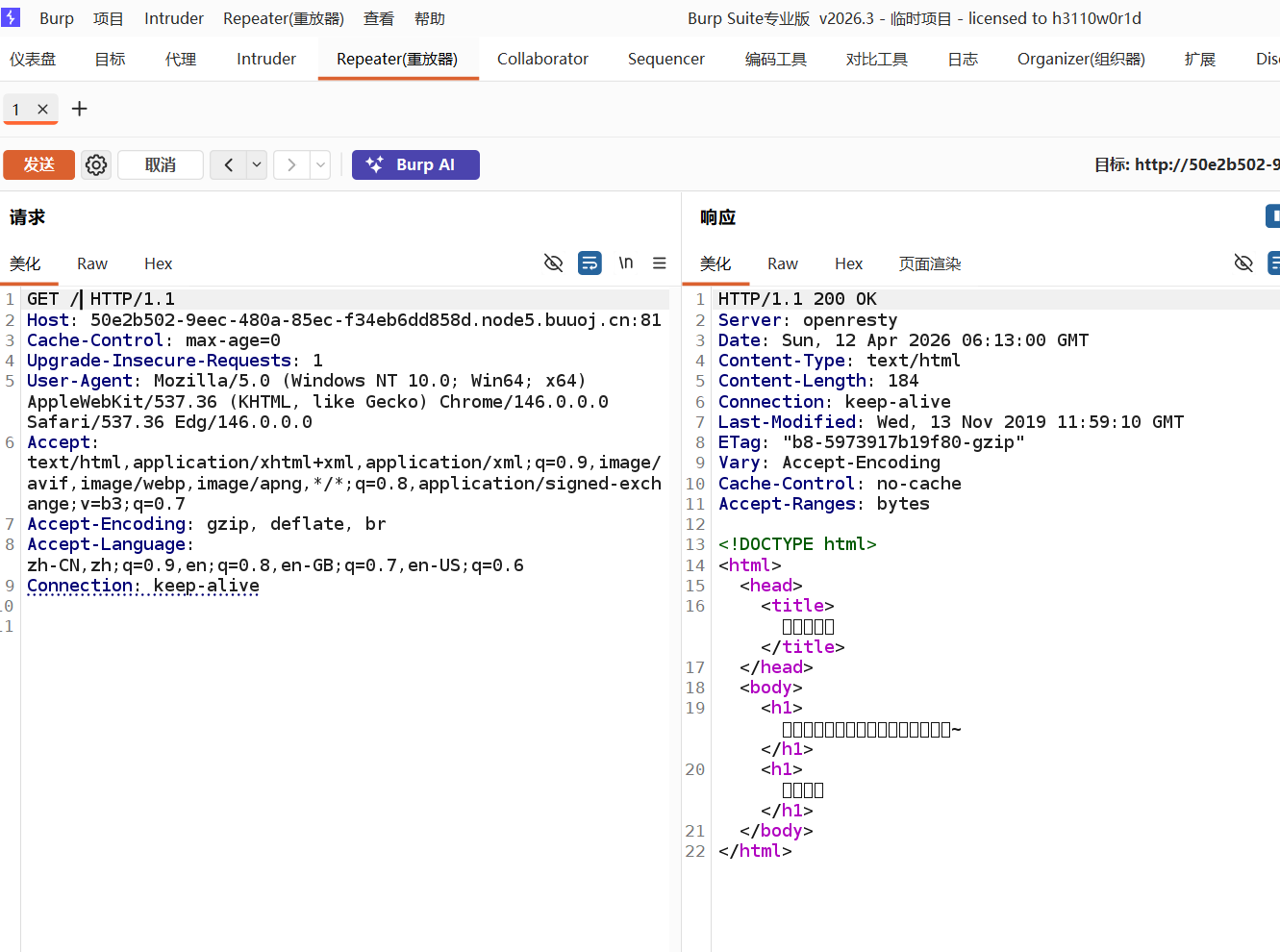Viewport: 1280px width, 952px height.
Task: Toggle hide non-printable chars in response
Action: pyautogui.click(x=1243, y=263)
